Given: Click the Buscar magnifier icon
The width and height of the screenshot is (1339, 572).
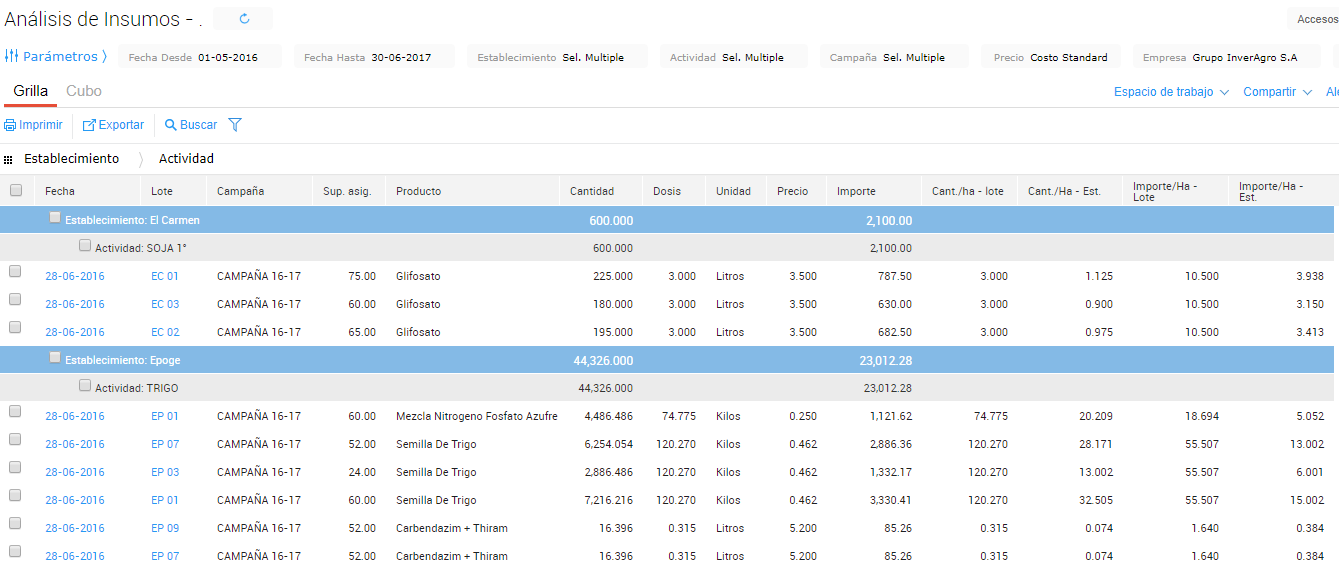Looking at the screenshot, I should 171,125.
